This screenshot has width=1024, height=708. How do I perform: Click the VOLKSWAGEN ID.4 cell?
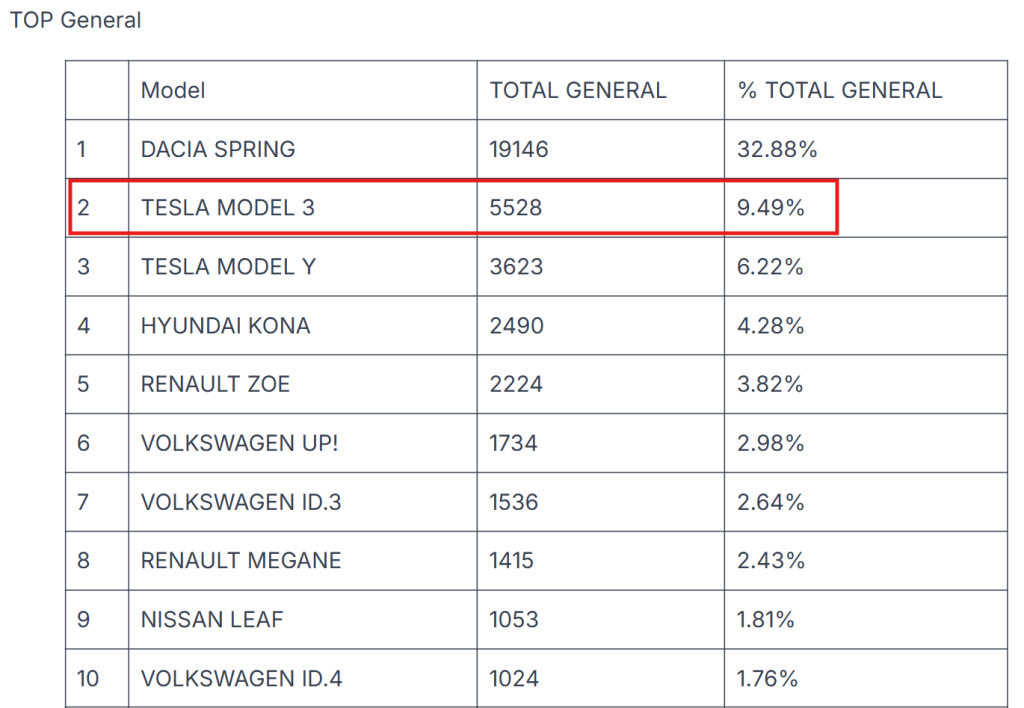(x=242, y=679)
